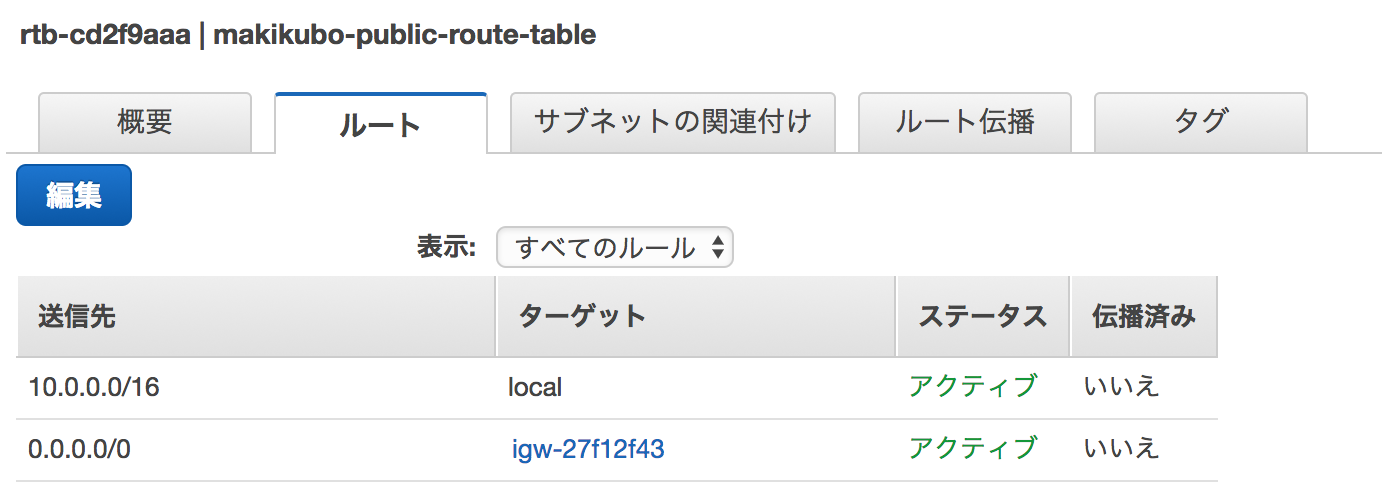Click いいえ in the 0.0.0.0/0 row
The width and height of the screenshot is (1382, 500).
(x=1121, y=448)
